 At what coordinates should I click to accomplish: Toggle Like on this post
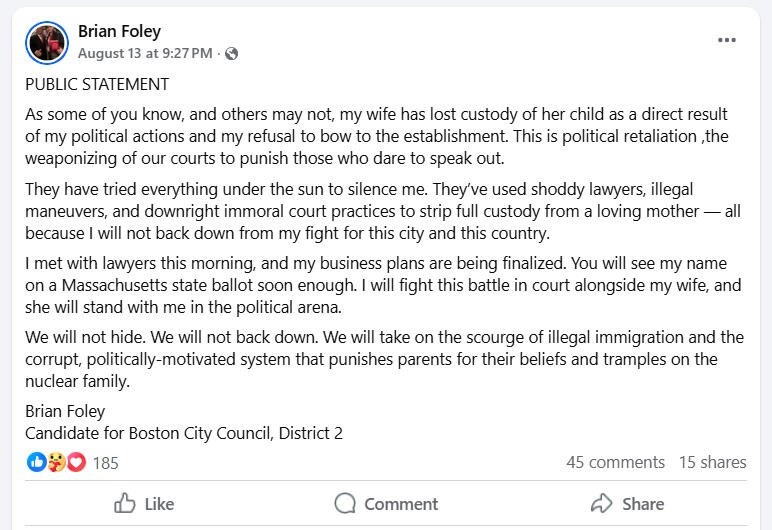144,504
